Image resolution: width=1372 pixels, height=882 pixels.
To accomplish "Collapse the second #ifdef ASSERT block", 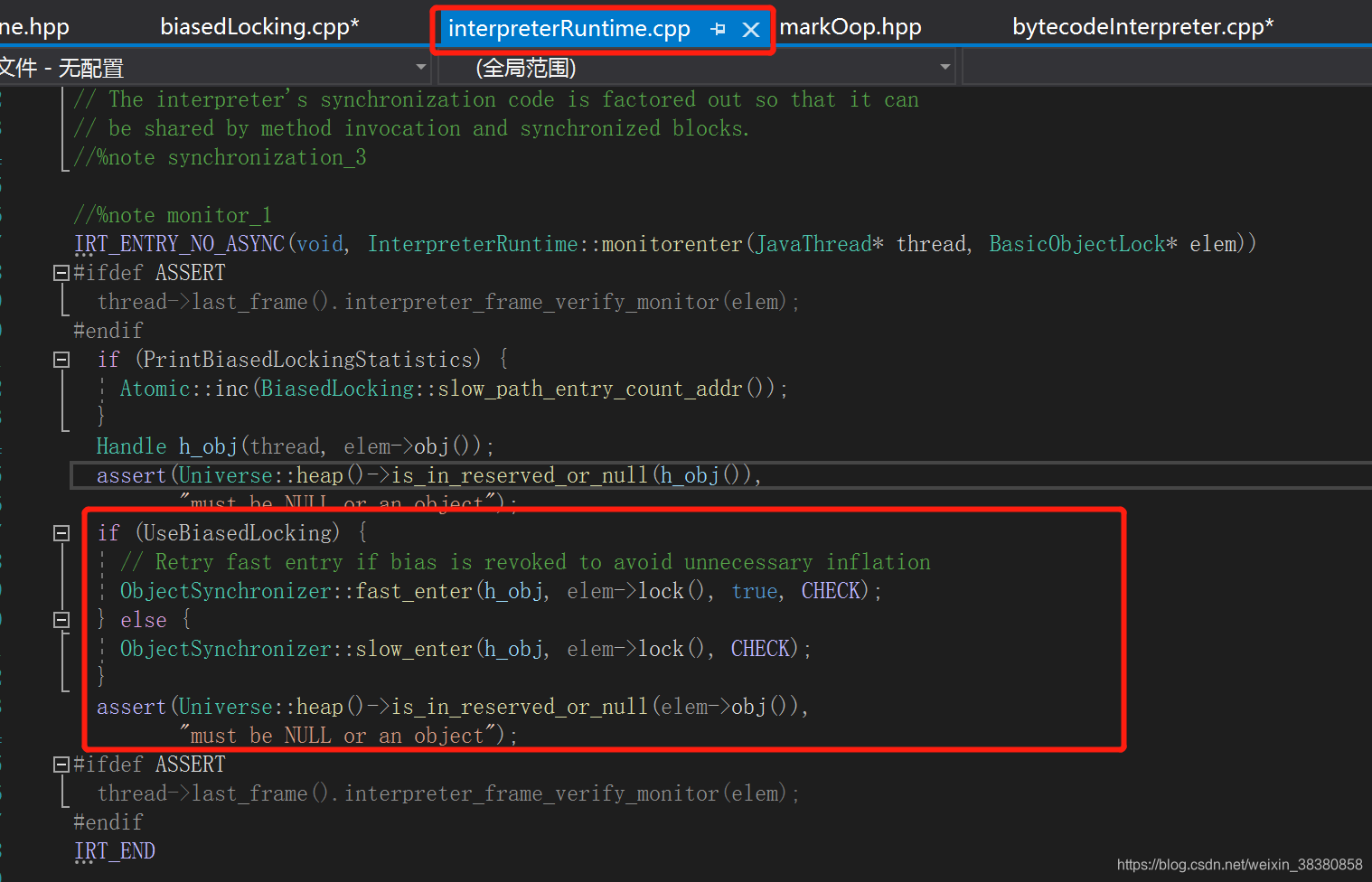I will 61,765.
